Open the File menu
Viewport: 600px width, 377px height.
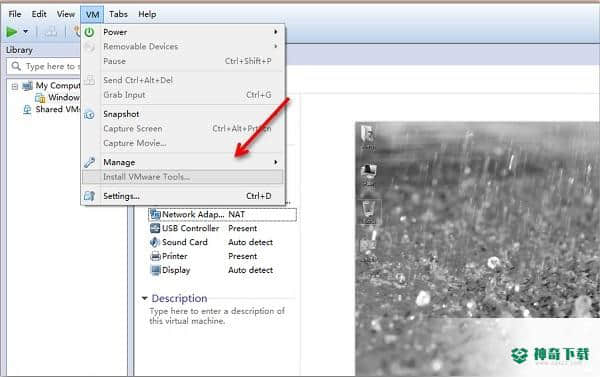coord(15,14)
